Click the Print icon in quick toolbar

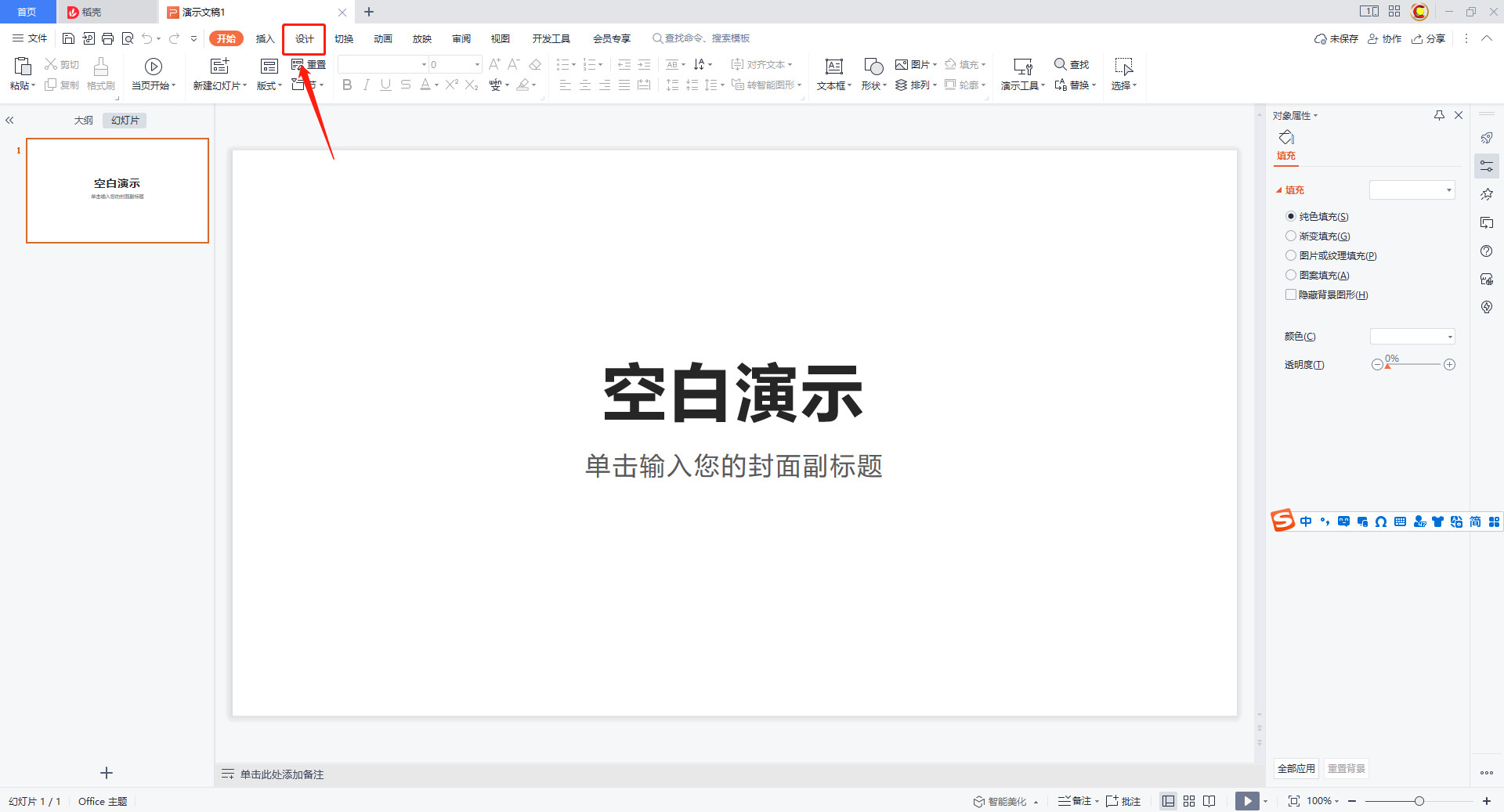click(x=107, y=38)
